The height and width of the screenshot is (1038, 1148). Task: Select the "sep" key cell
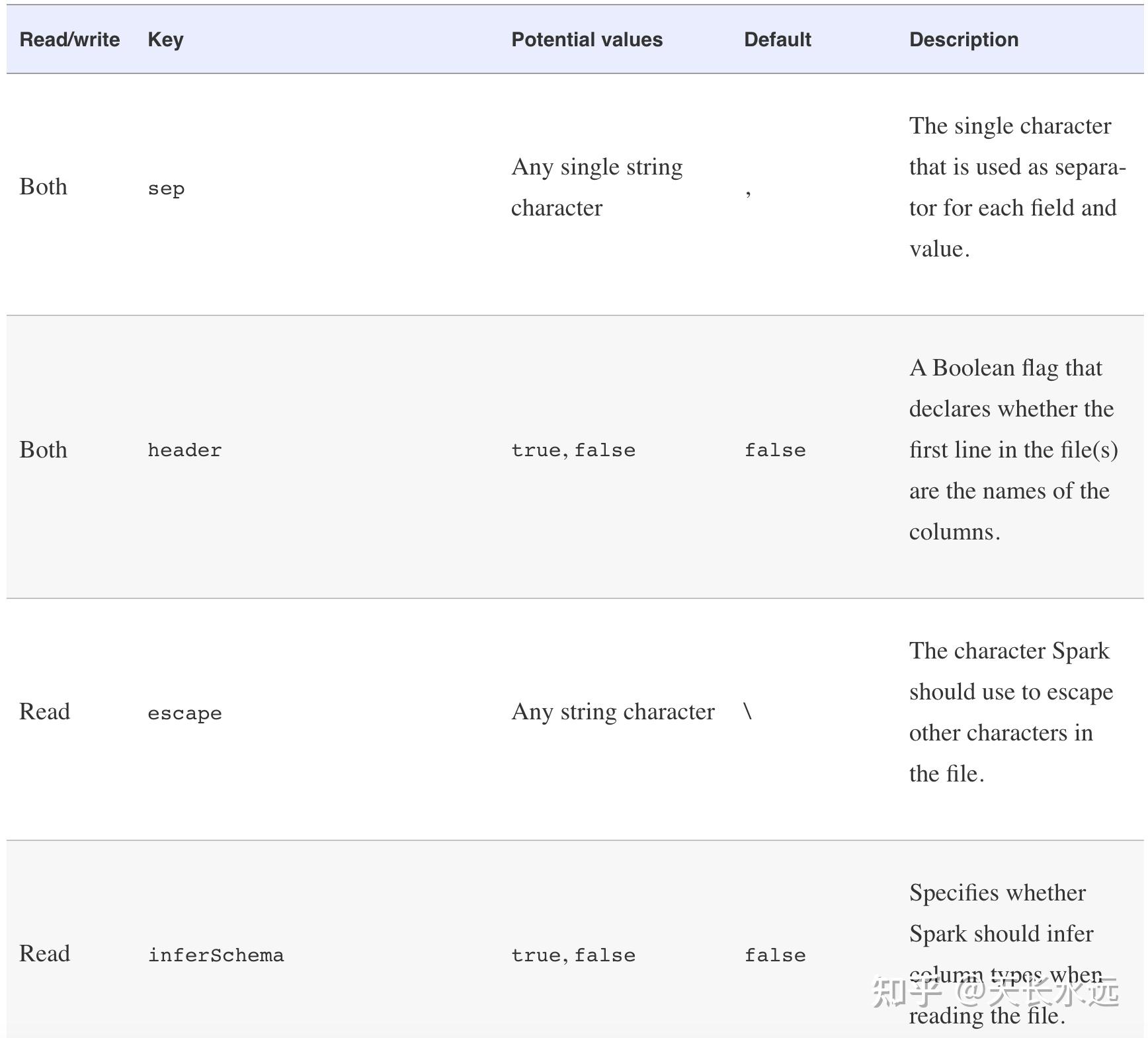pos(166,189)
